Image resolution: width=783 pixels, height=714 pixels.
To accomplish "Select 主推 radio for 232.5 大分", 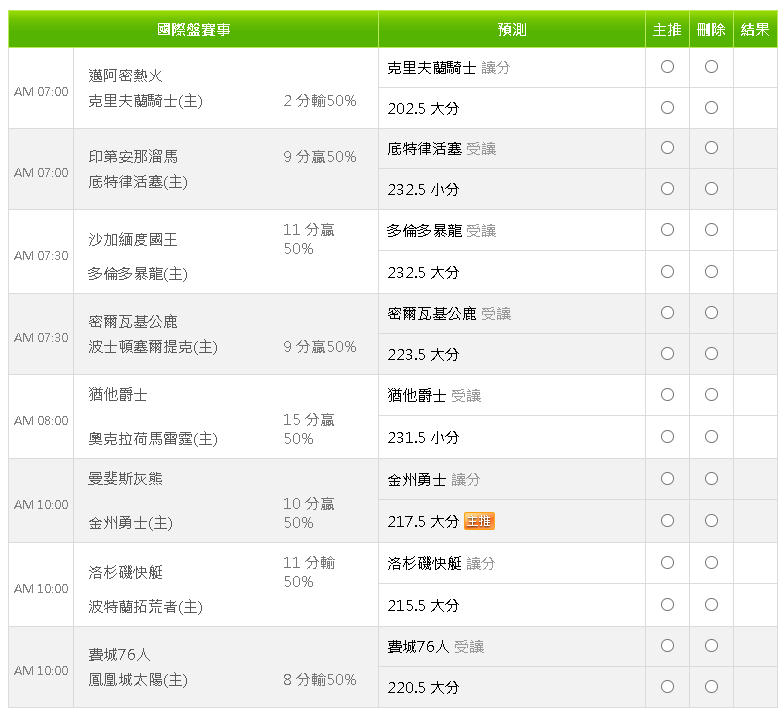I will tap(667, 271).
